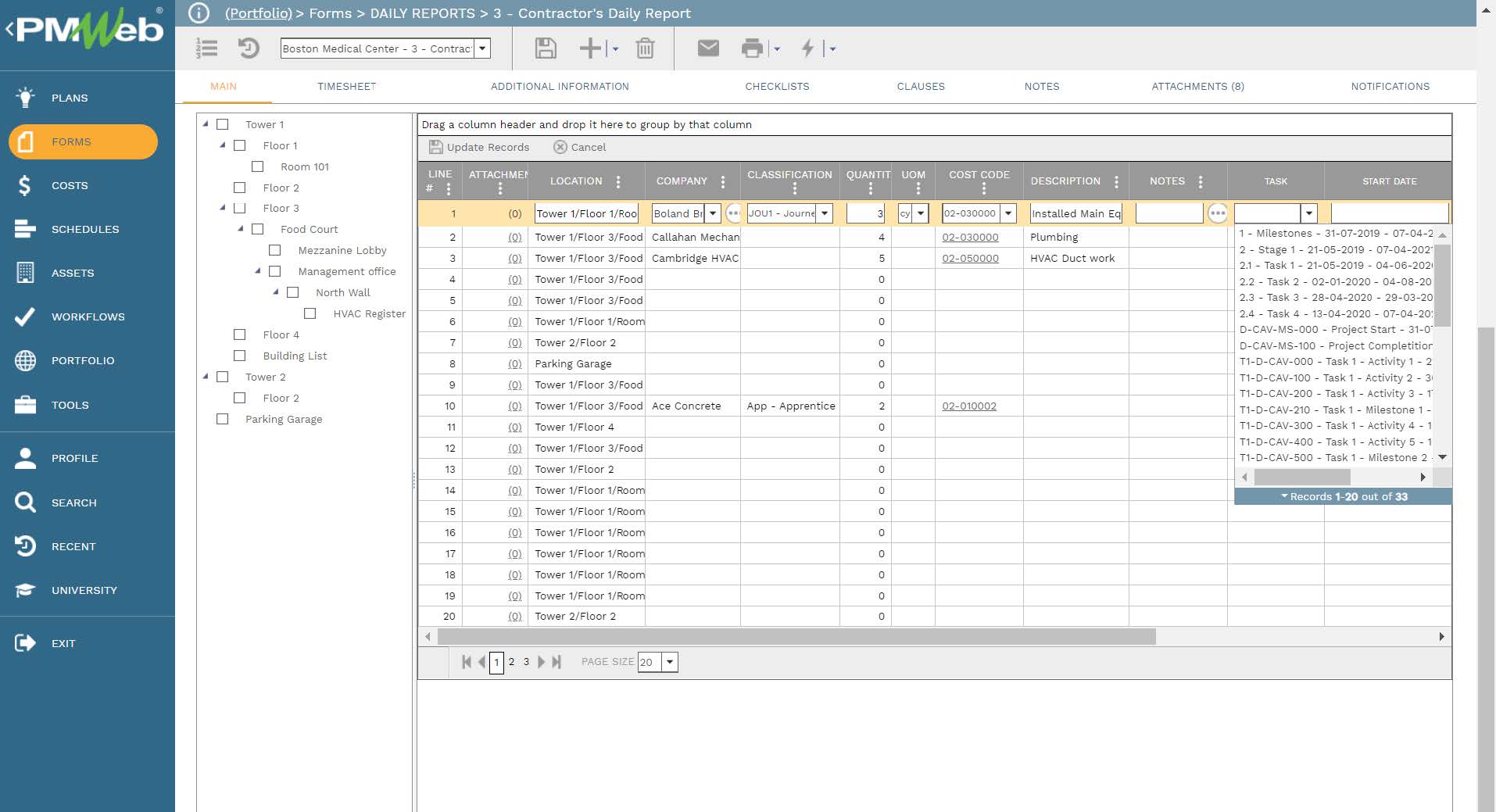
Task: Click the Print icon in toolbar
Action: [751, 48]
